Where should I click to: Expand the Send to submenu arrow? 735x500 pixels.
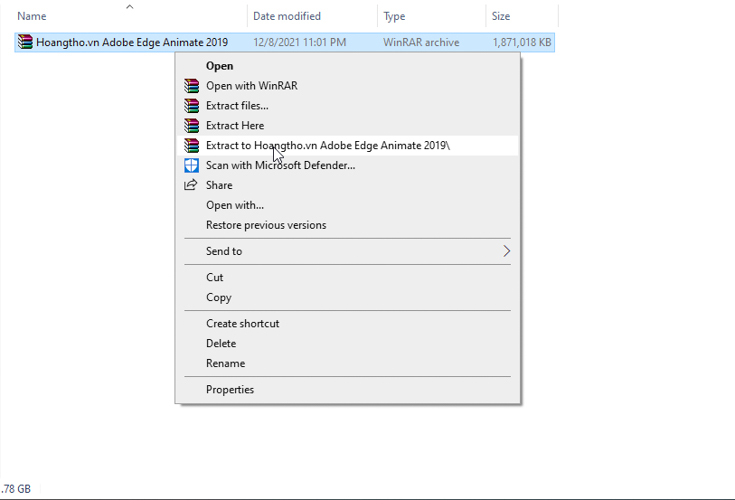(506, 251)
